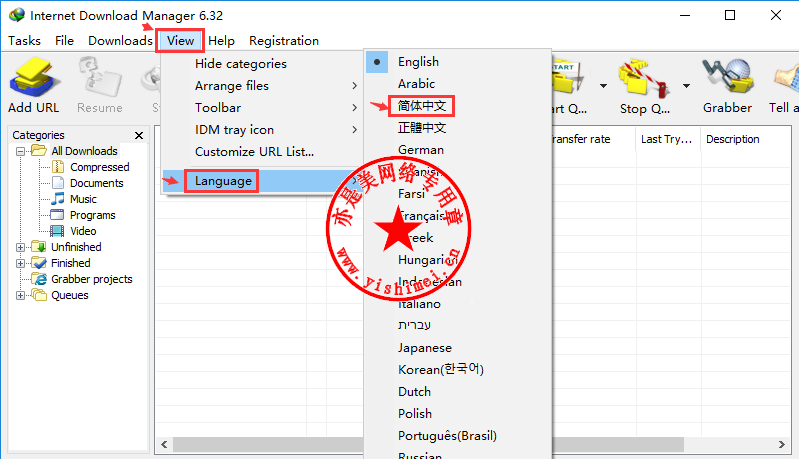The width and height of the screenshot is (799, 459).
Task: Click the Finished folder checkmark icon
Action: [x=39, y=263]
